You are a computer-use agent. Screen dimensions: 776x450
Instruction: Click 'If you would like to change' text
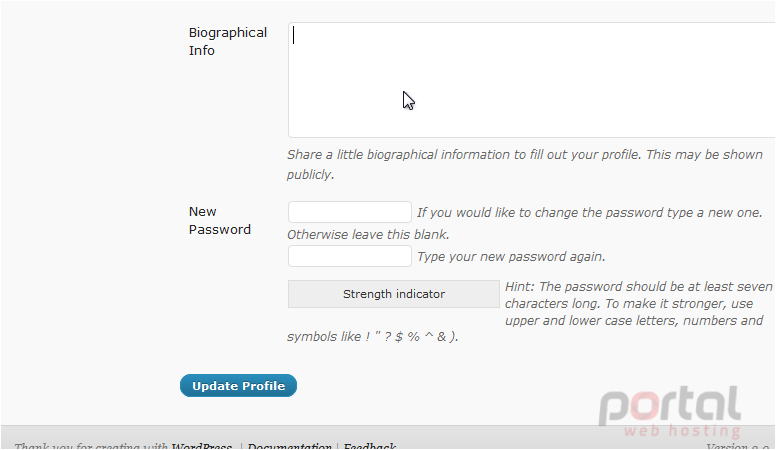(589, 212)
